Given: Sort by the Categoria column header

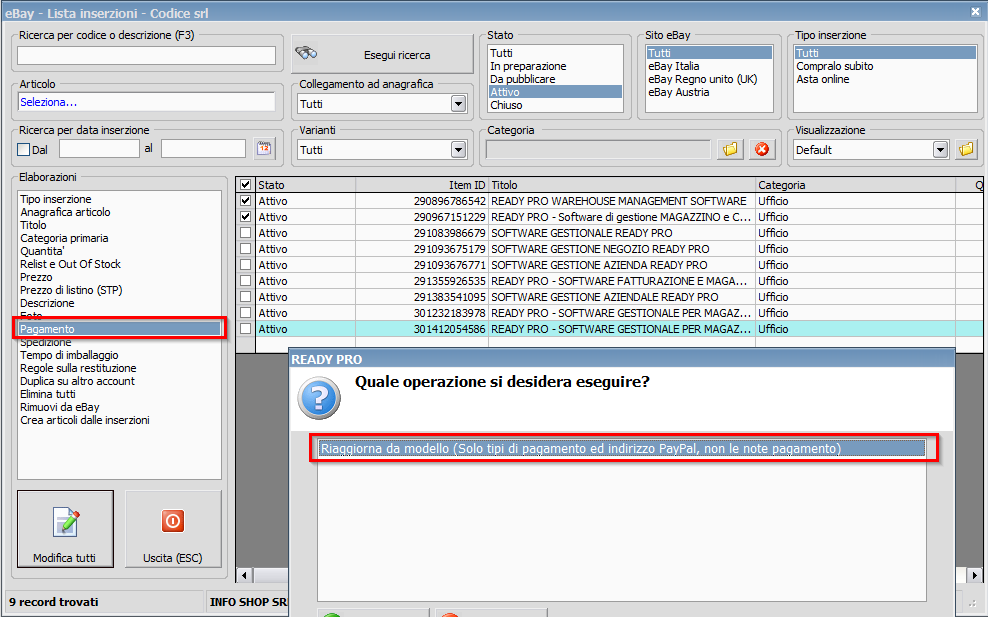Looking at the screenshot, I should [855, 185].
